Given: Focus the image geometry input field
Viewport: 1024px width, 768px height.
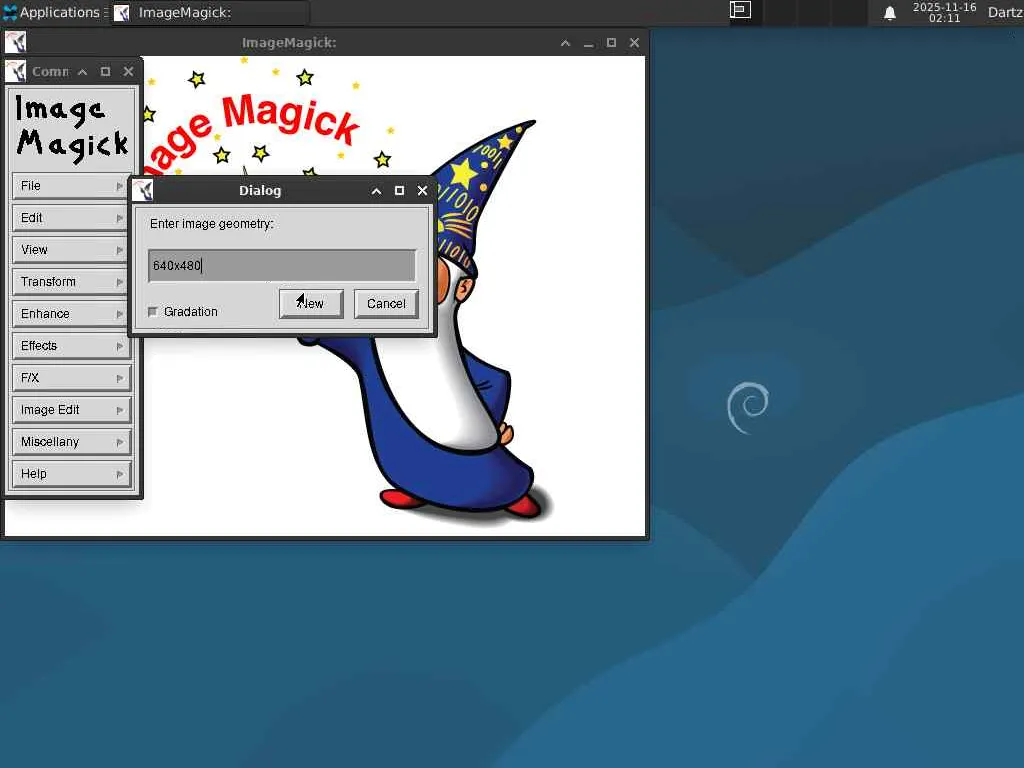Looking at the screenshot, I should [x=281, y=266].
